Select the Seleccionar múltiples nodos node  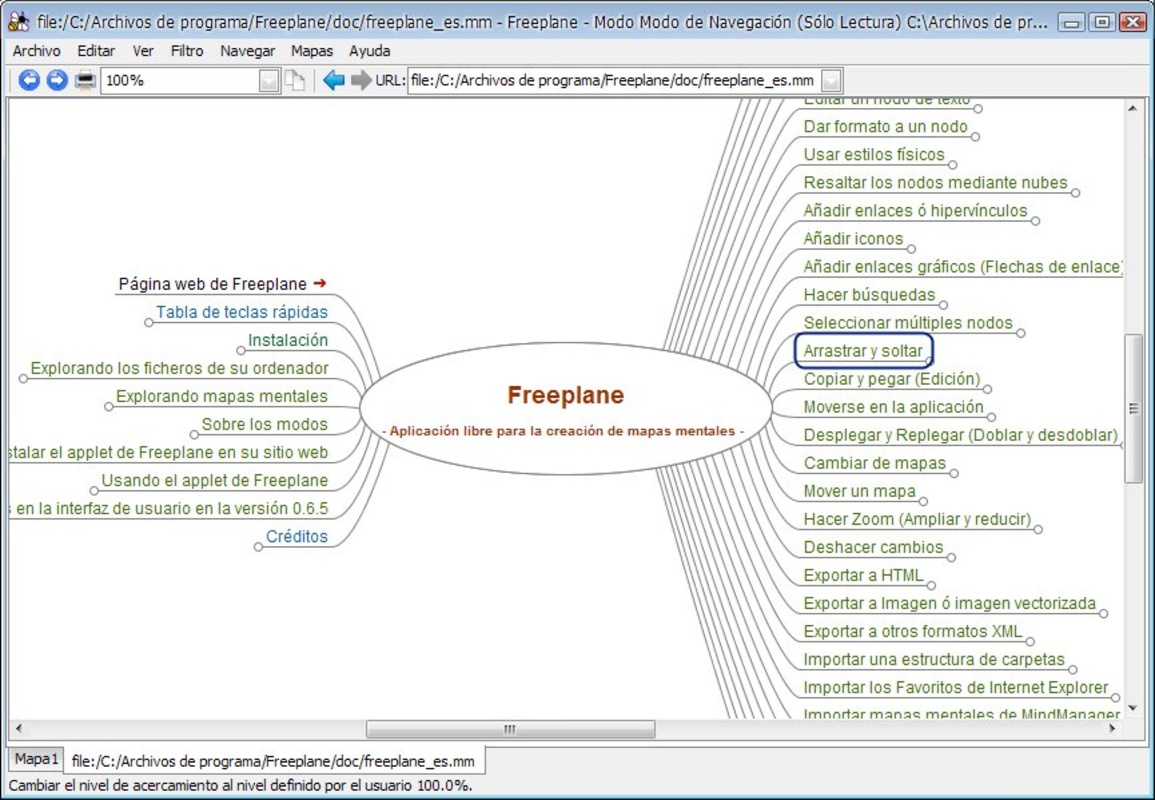click(908, 322)
